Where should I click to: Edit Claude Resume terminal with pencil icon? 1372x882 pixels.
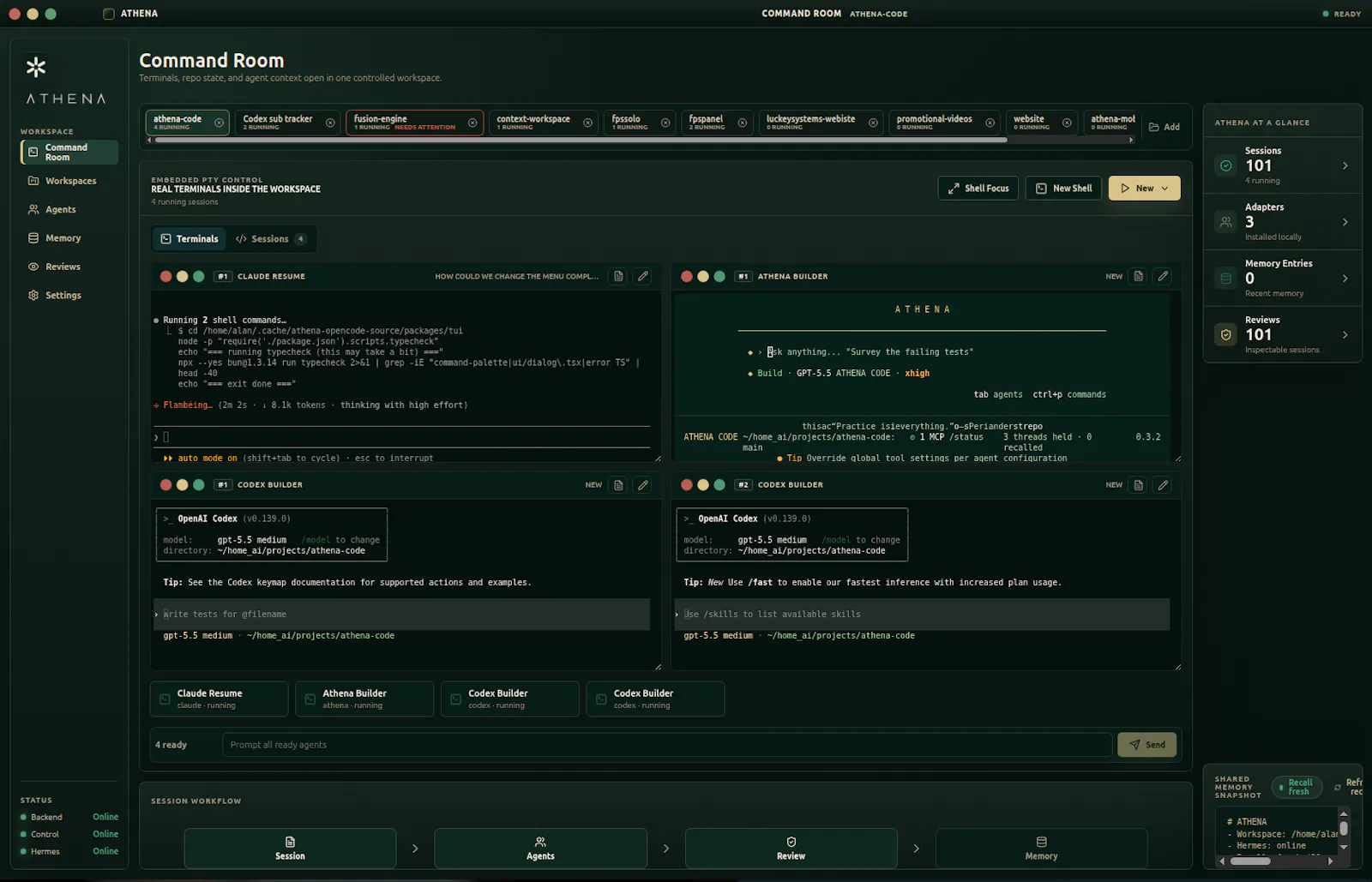[x=643, y=276]
